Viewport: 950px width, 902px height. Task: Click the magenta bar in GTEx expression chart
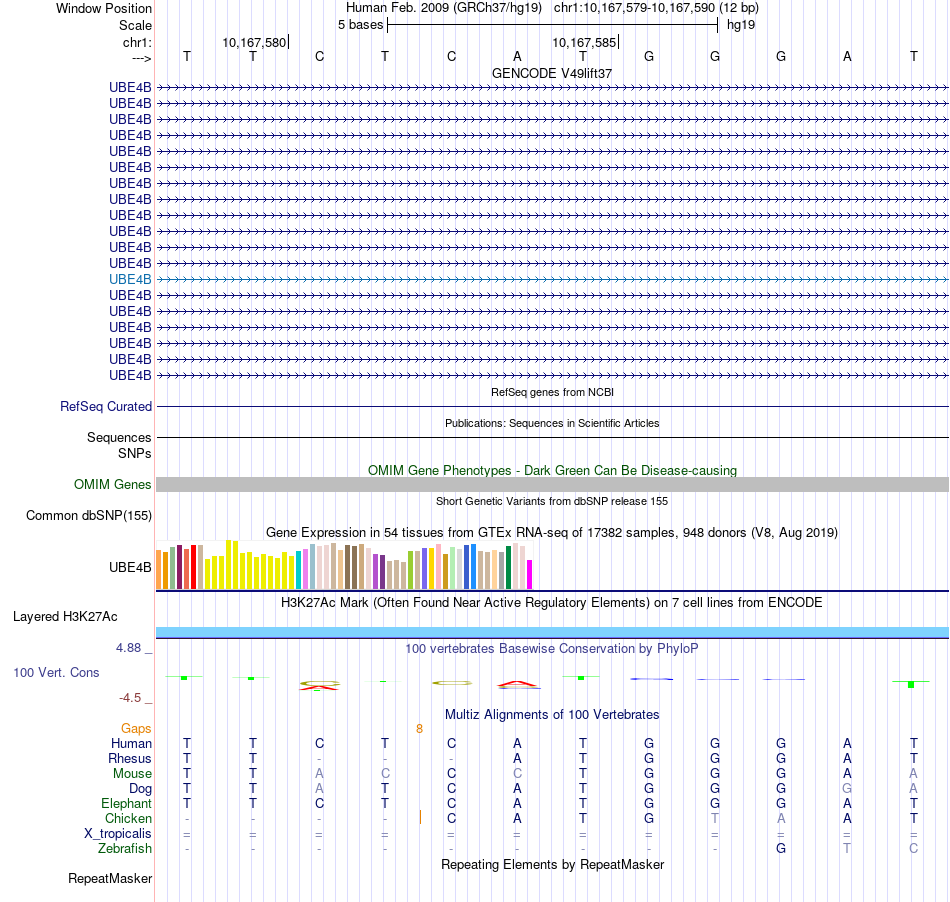530,574
